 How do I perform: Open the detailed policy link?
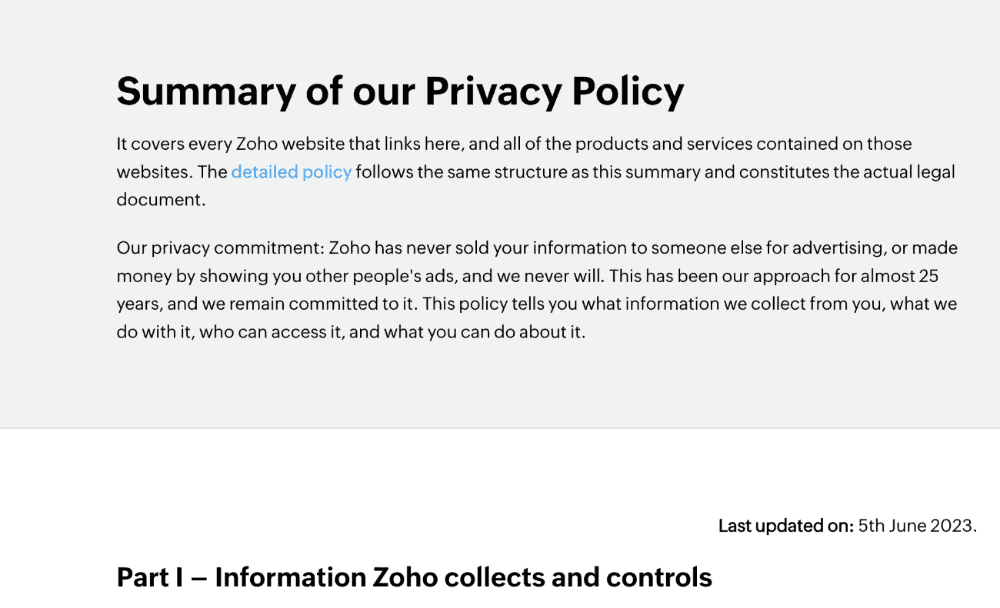tap(291, 172)
